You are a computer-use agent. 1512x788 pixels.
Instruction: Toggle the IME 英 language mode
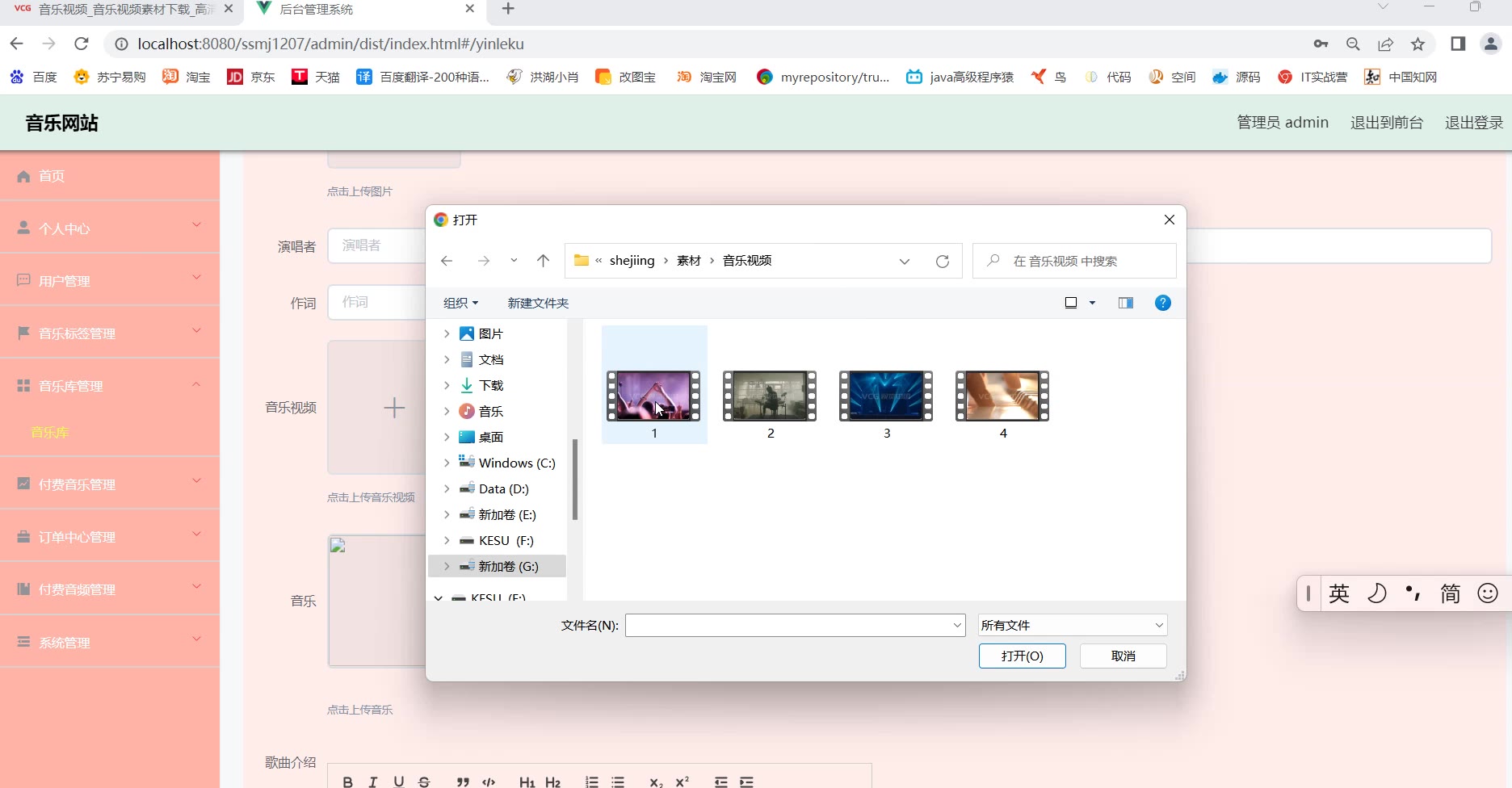tap(1338, 593)
